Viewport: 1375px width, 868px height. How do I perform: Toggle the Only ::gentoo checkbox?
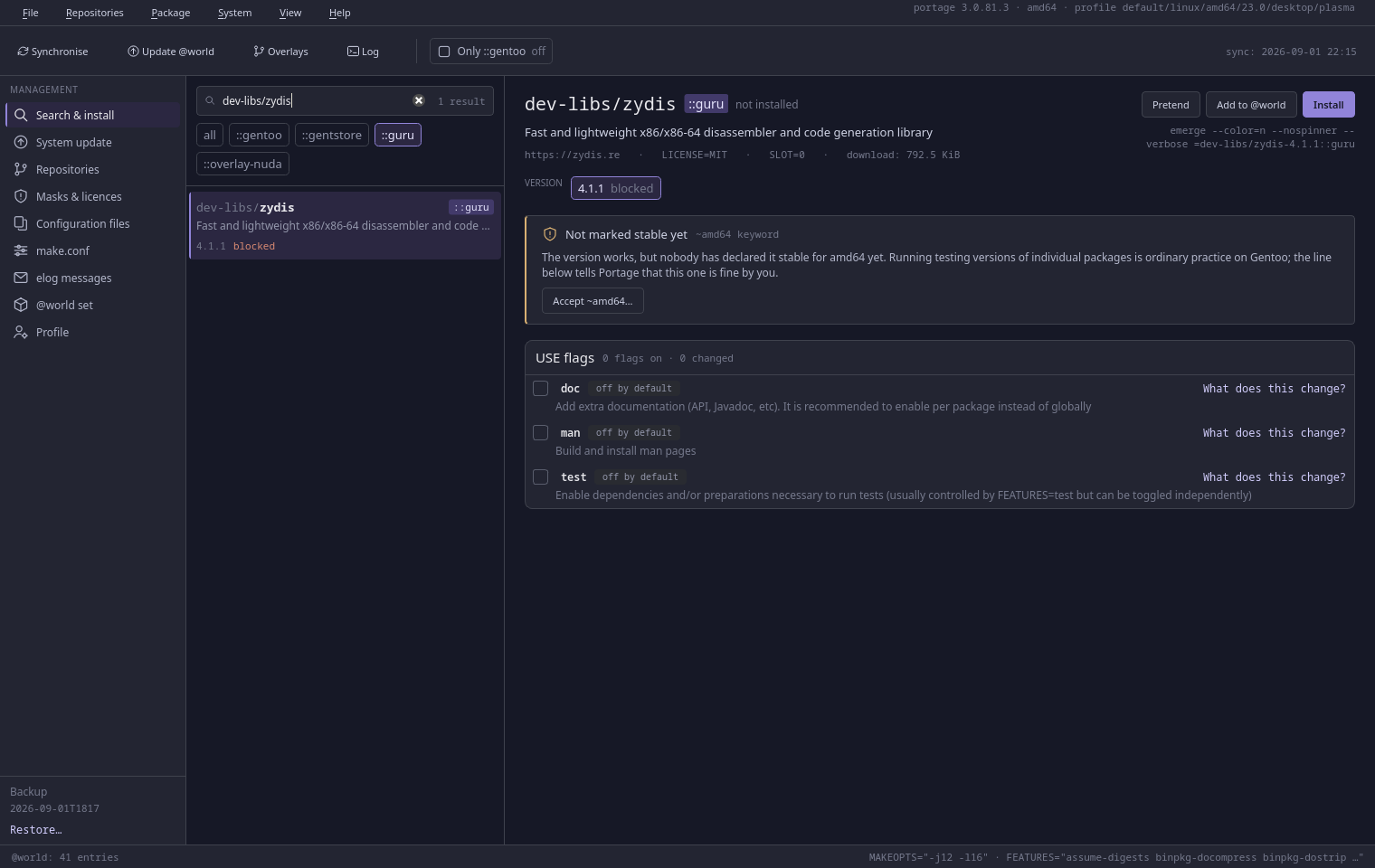[x=444, y=52]
